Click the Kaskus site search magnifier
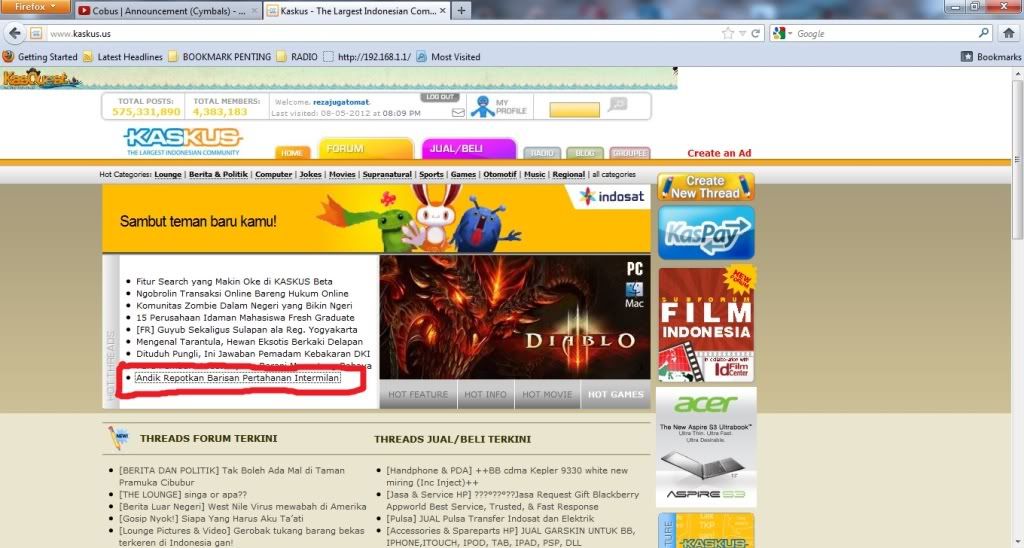 [x=617, y=105]
